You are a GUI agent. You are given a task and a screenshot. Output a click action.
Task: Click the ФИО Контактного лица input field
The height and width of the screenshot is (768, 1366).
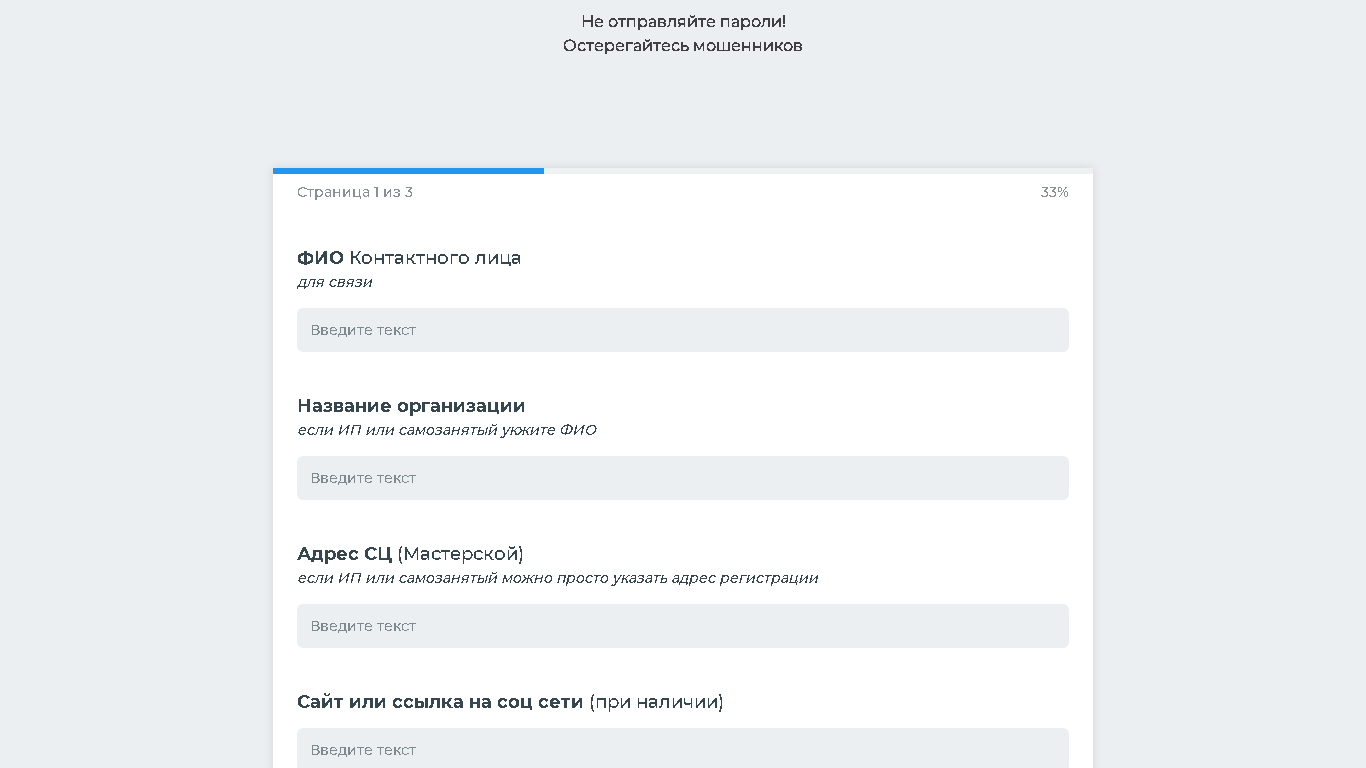click(683, 330)
